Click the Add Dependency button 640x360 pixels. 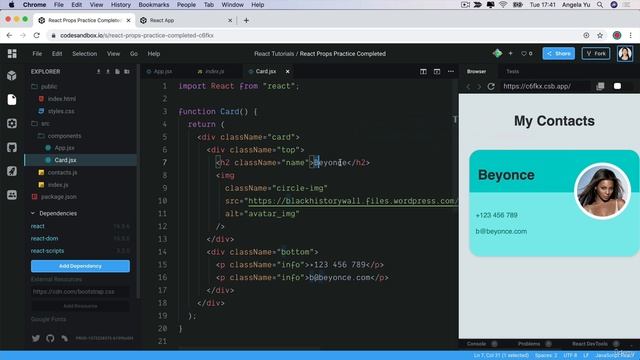tap(80, 266)
